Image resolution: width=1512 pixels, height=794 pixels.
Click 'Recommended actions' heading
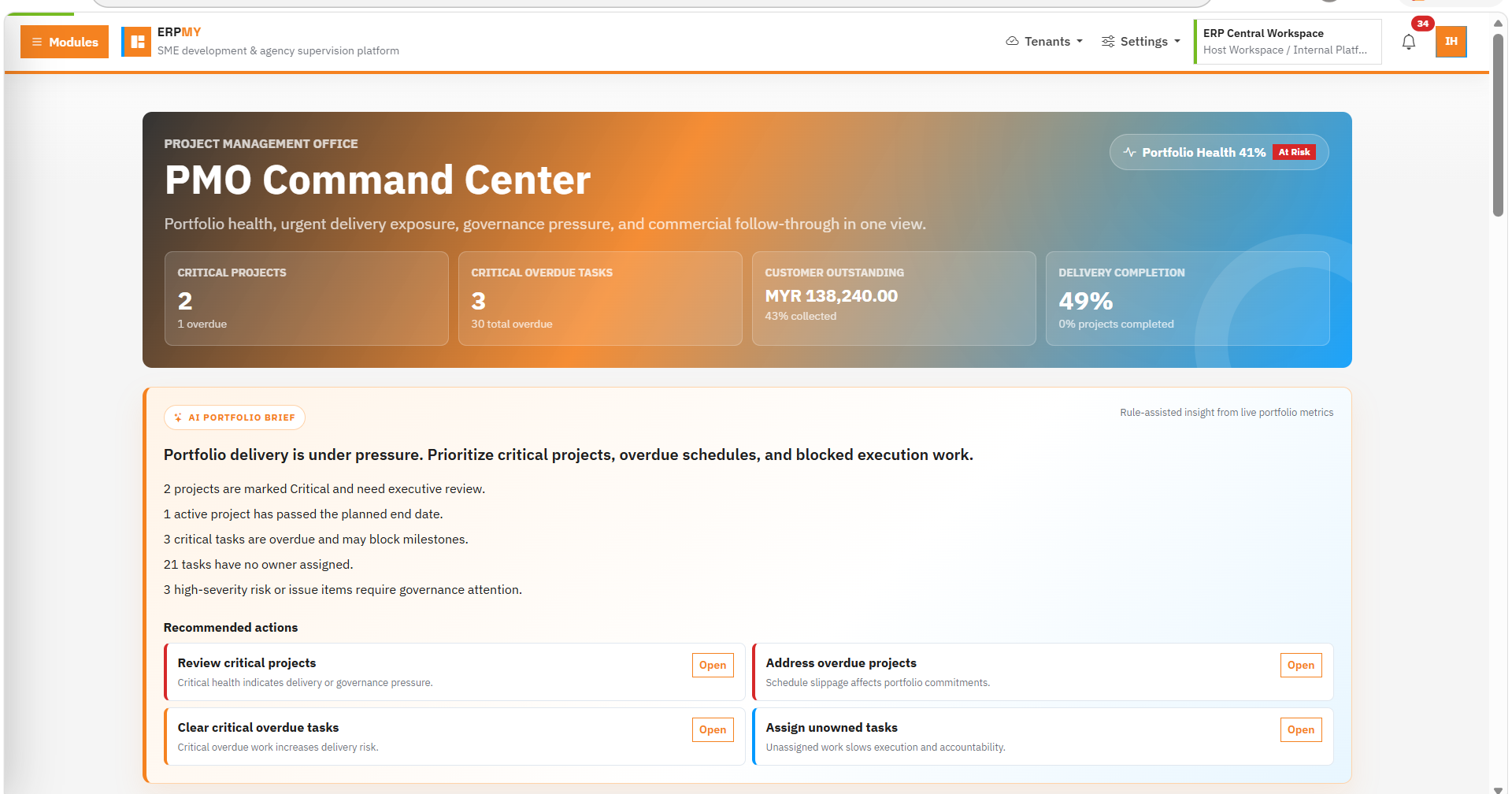[x=231, y=627]
